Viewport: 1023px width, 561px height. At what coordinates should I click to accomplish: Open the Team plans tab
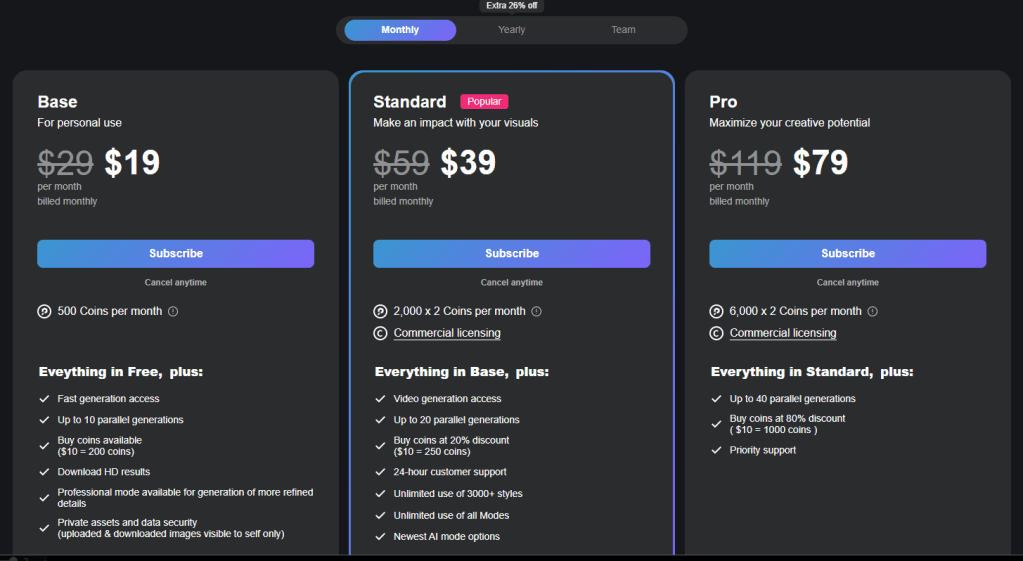[x=623, y=30]
